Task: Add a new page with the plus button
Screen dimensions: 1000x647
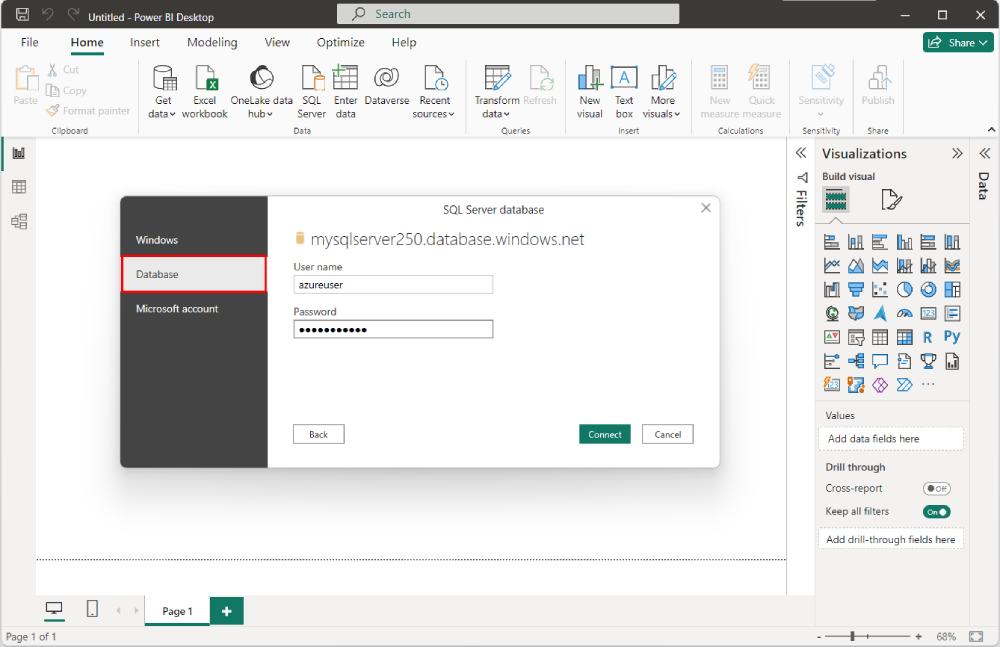Action: pyautogui.click(x=226, y=611)
